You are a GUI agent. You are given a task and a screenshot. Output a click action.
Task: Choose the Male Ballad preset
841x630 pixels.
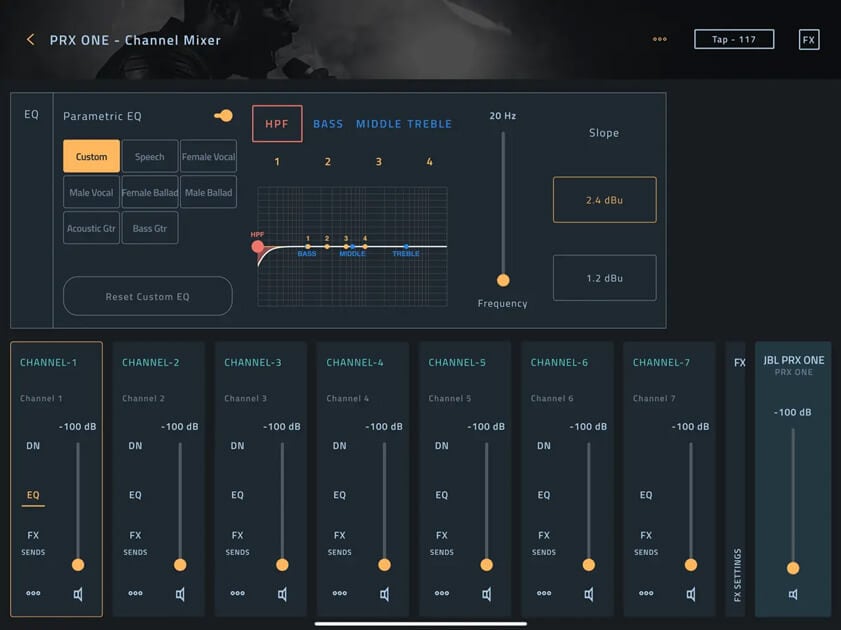click(209, 192)
